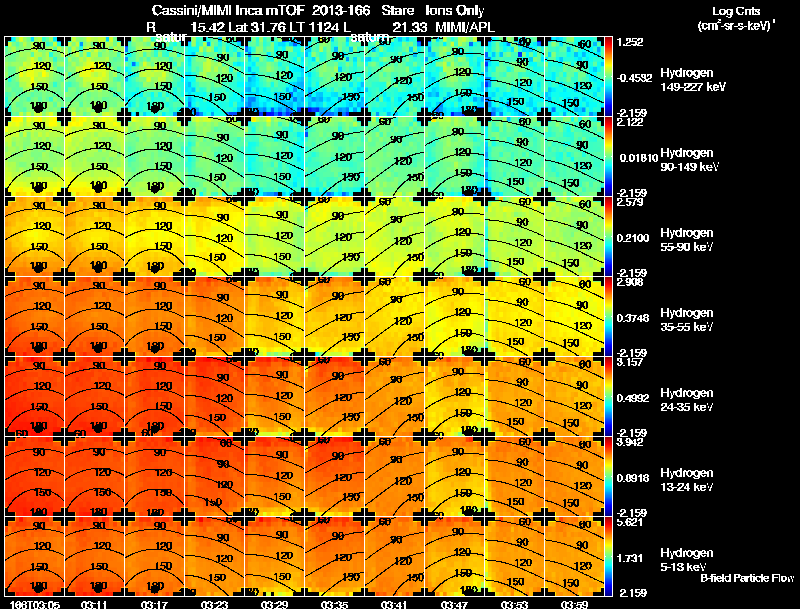
Task: Open the 5-13 keV panel at 03:11
Action: click(94, 557)
